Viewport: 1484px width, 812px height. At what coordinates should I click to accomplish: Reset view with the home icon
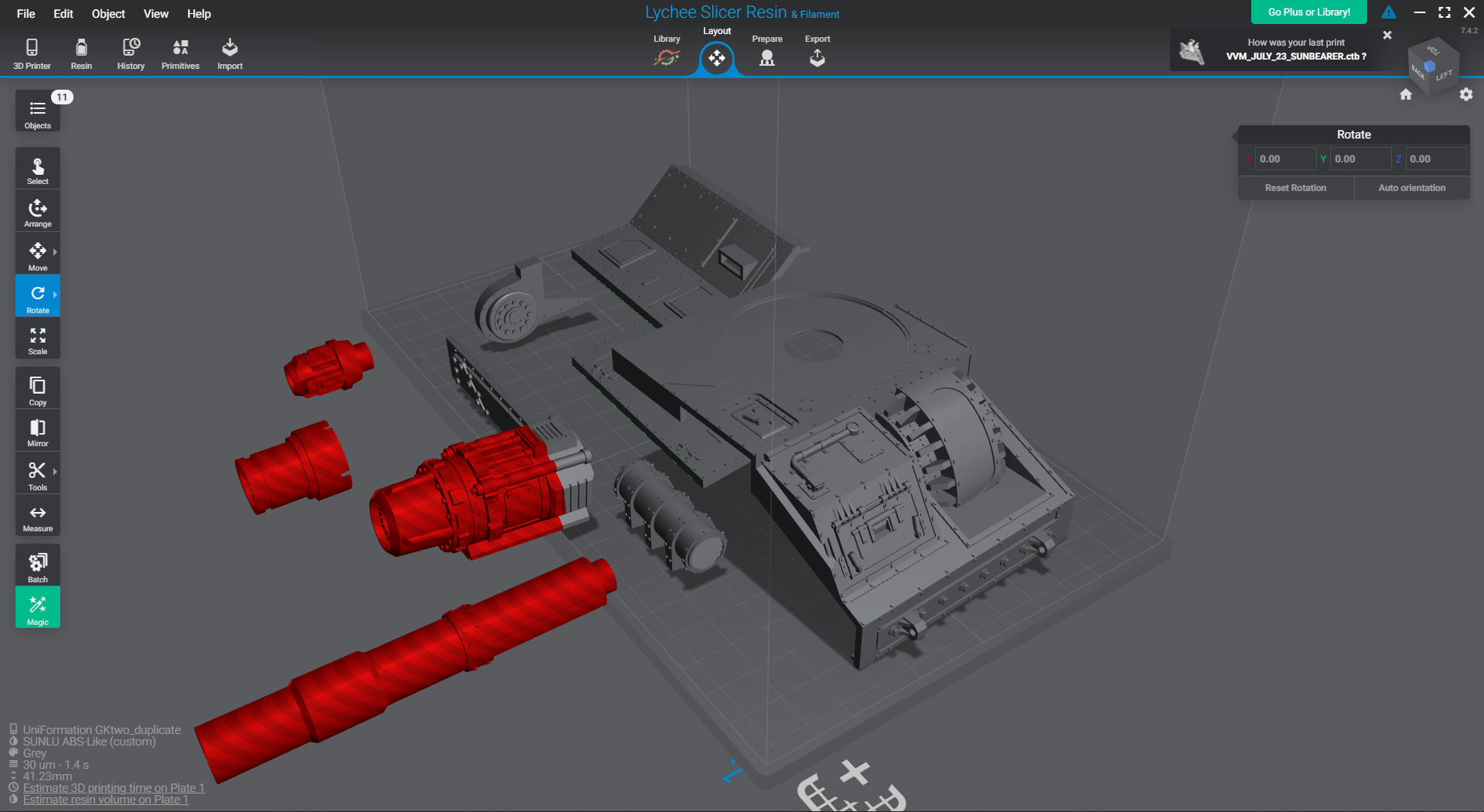pyautogui.click(x=1406, y=94)
